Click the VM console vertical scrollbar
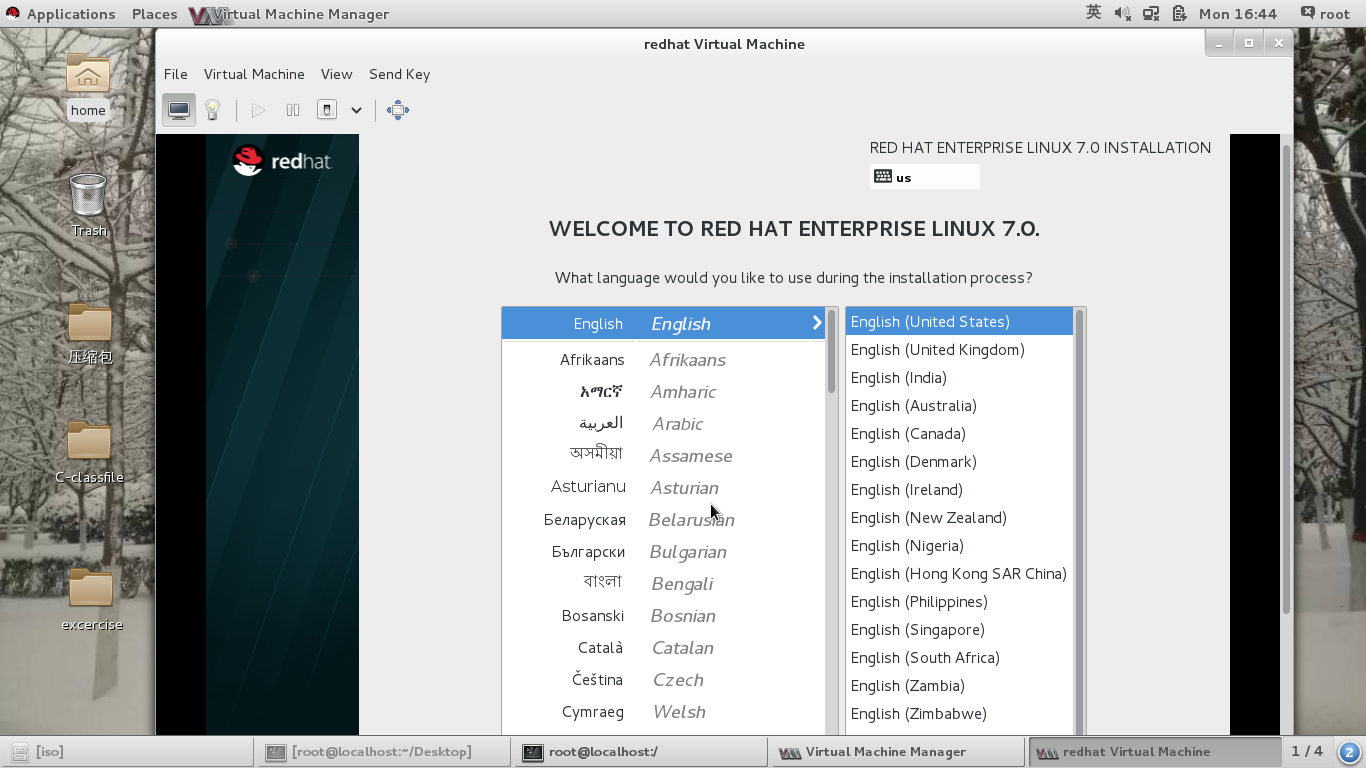The width and height of the screenshot is (1366, 768). click(1286, 380)
